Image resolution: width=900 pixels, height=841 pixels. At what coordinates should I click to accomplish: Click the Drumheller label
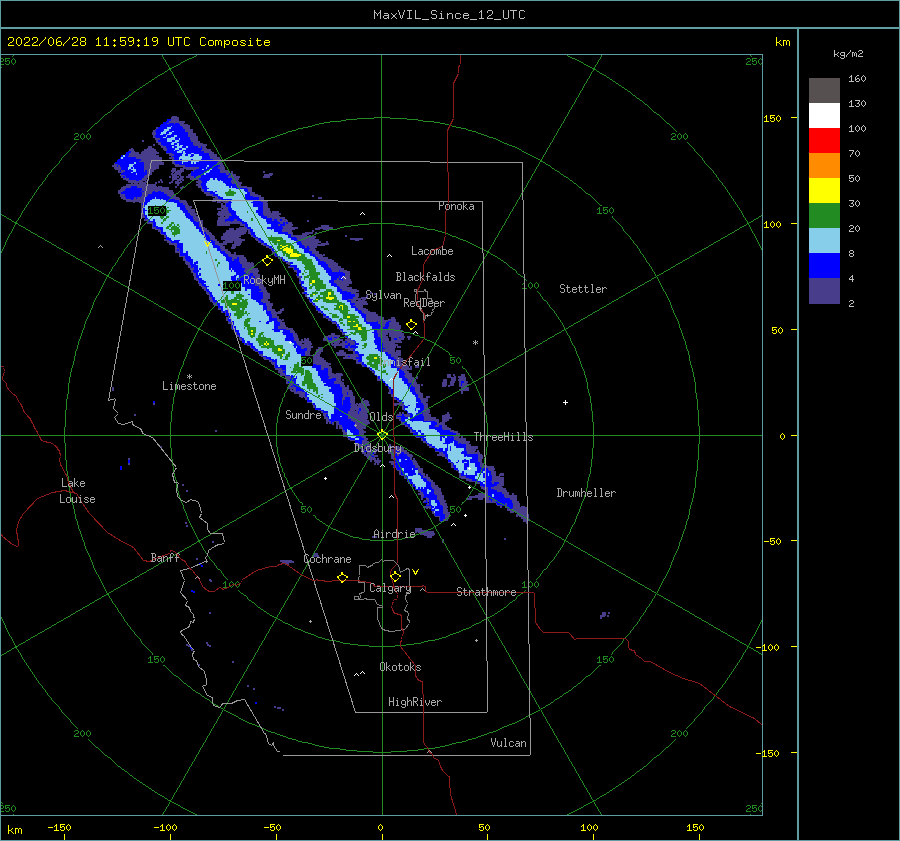click(586, 493)
